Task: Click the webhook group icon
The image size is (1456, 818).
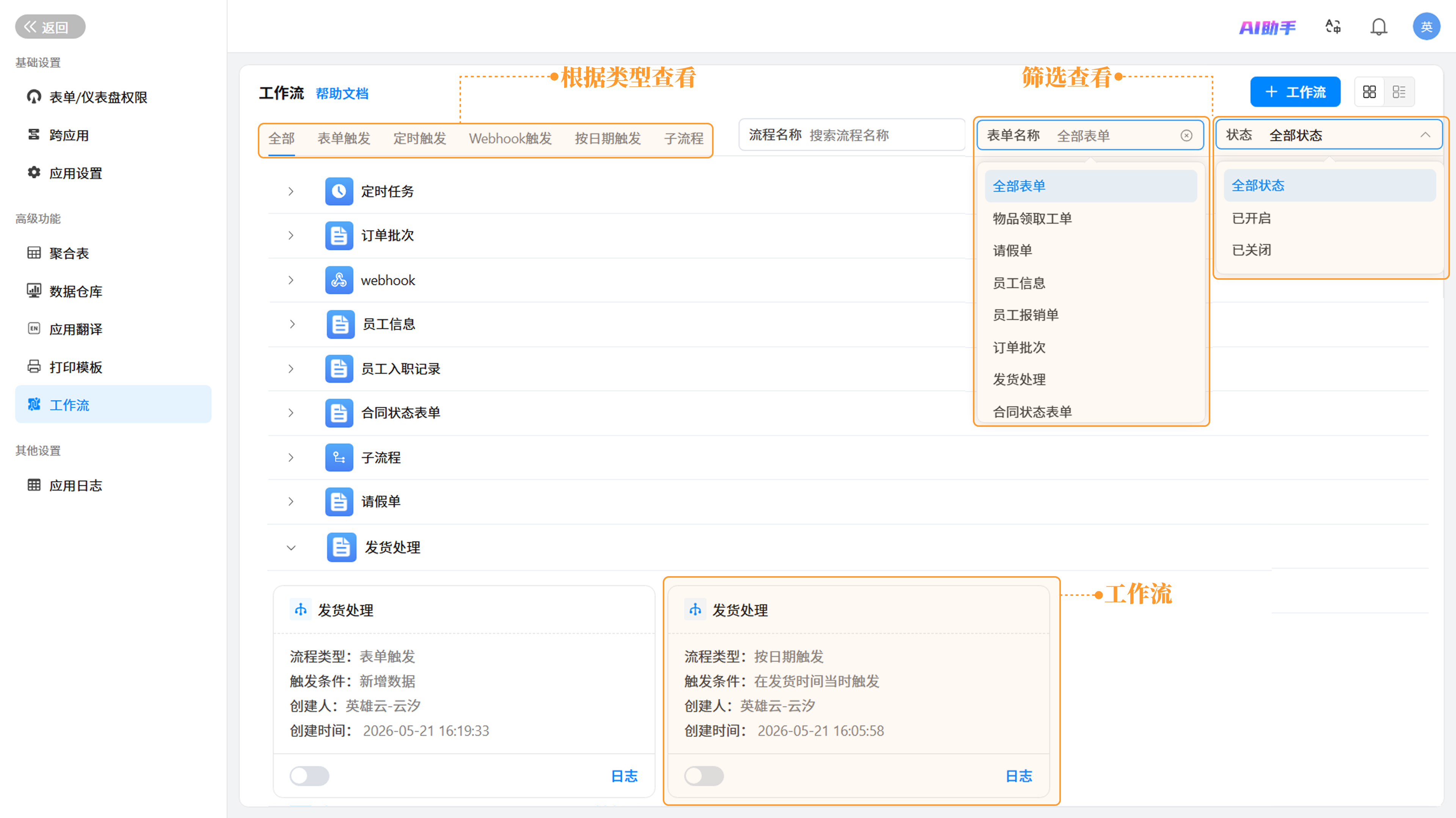Action: coord(339,280)
